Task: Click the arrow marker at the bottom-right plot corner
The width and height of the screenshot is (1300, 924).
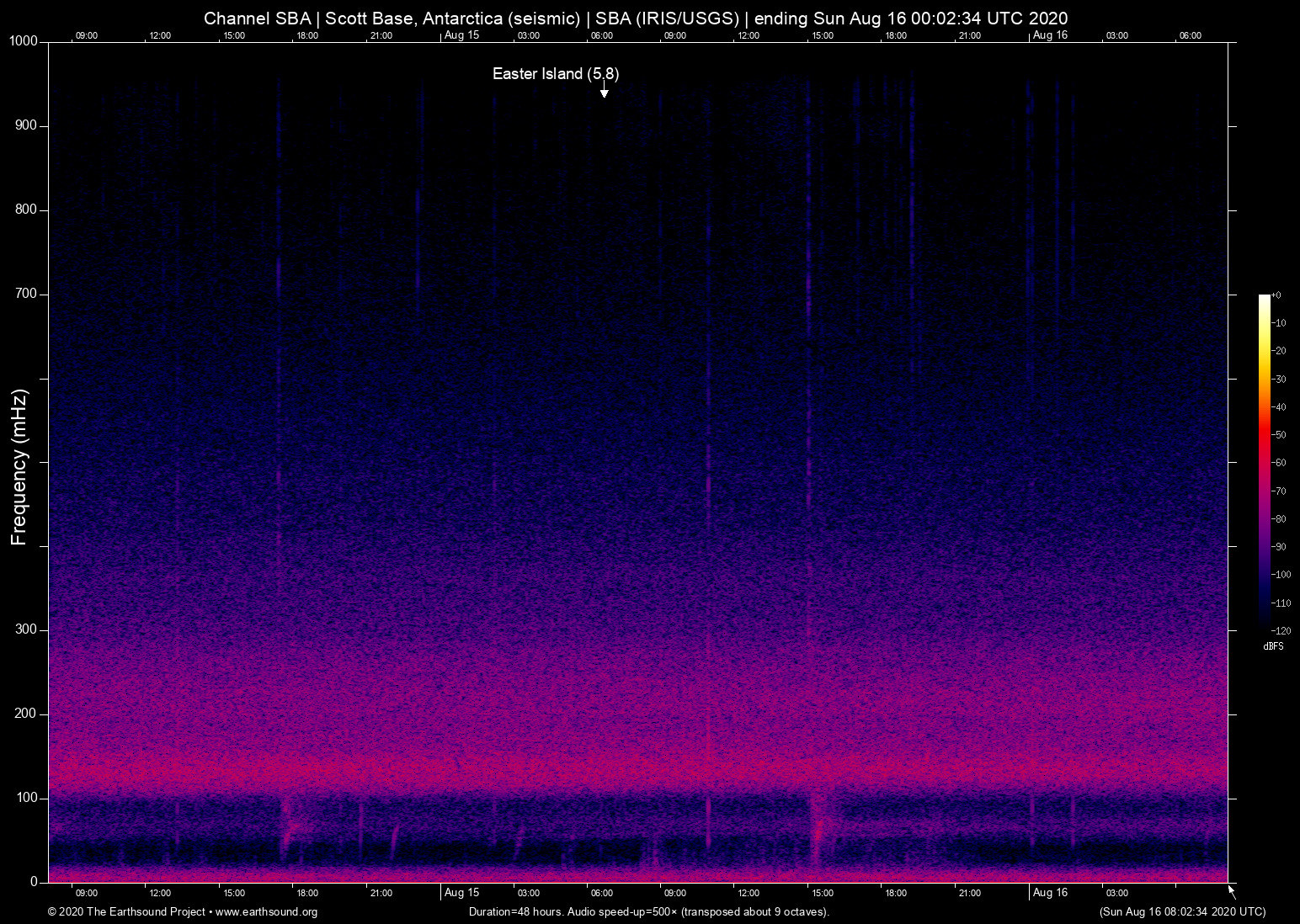Action: 1232,890
